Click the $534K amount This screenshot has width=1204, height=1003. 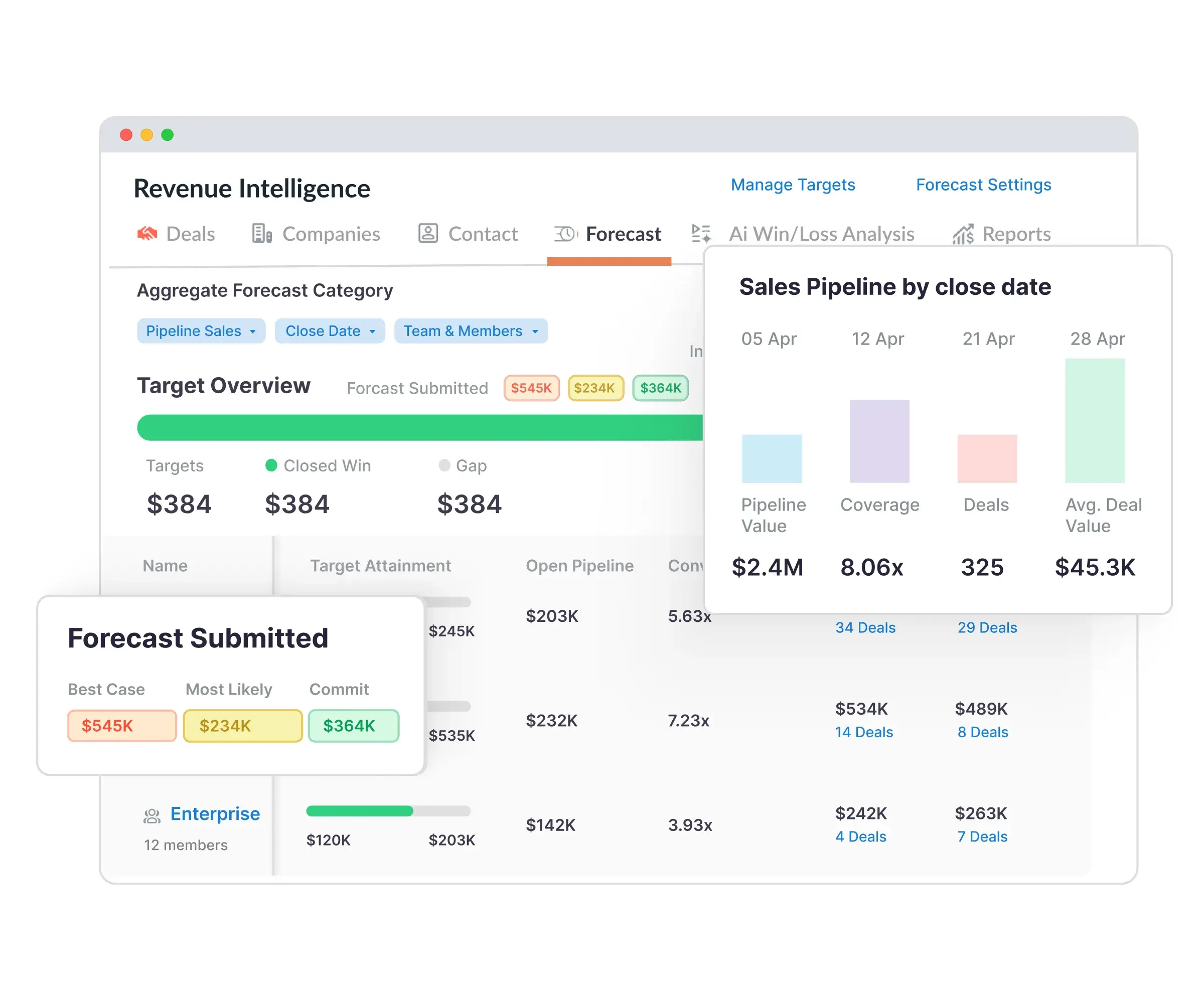[861, 709]
